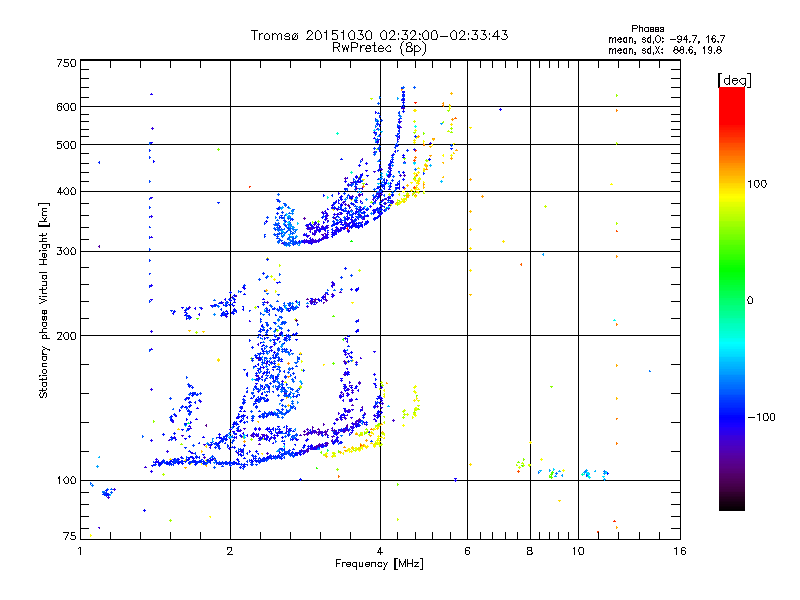Click the x-axis label '4'
Screen dimensions: 800x600
coord(380,551)
